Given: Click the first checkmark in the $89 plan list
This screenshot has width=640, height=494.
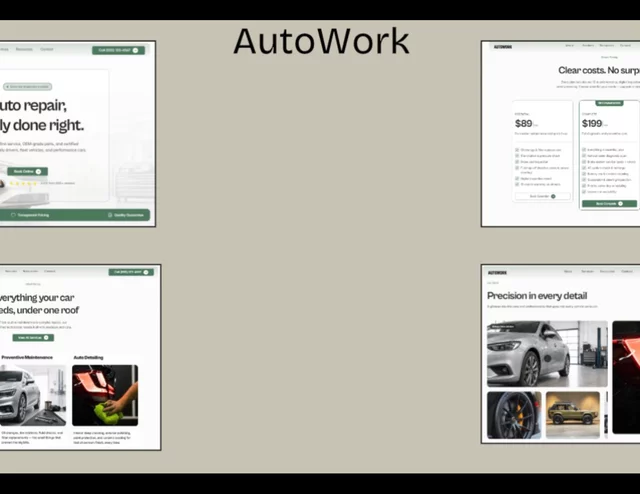Looking at the screenshot, I should [517, 150].
